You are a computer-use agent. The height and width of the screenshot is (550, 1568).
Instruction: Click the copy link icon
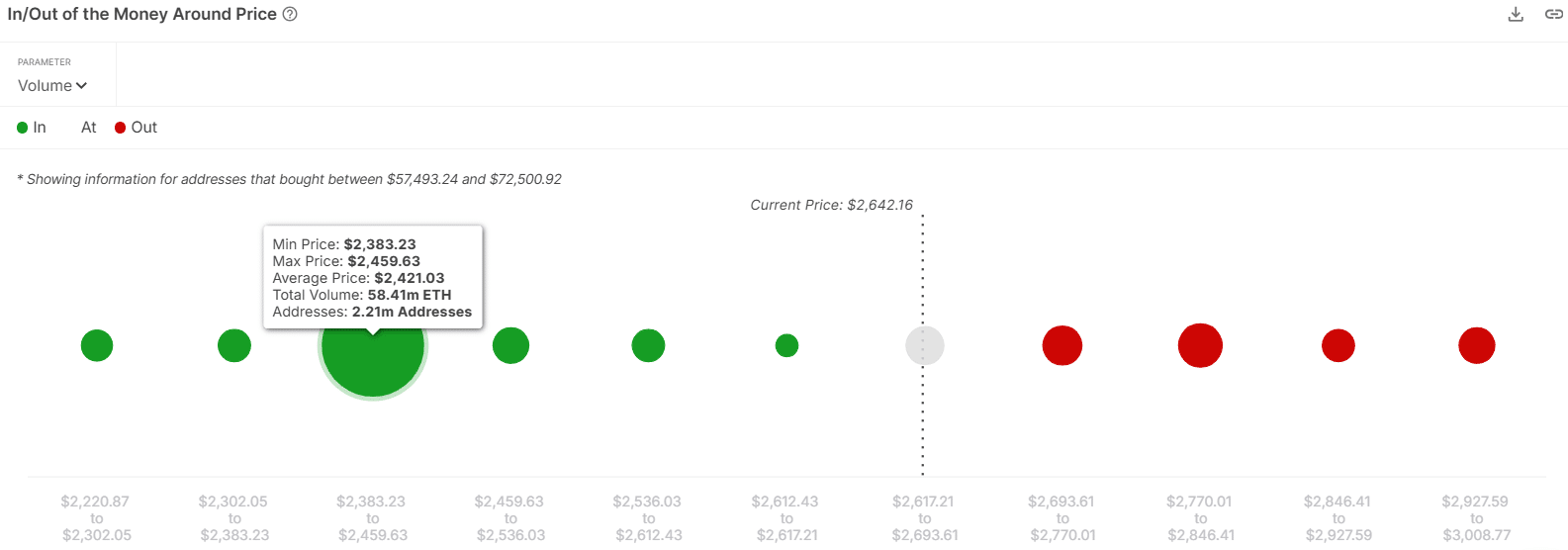pos(1553,15)
